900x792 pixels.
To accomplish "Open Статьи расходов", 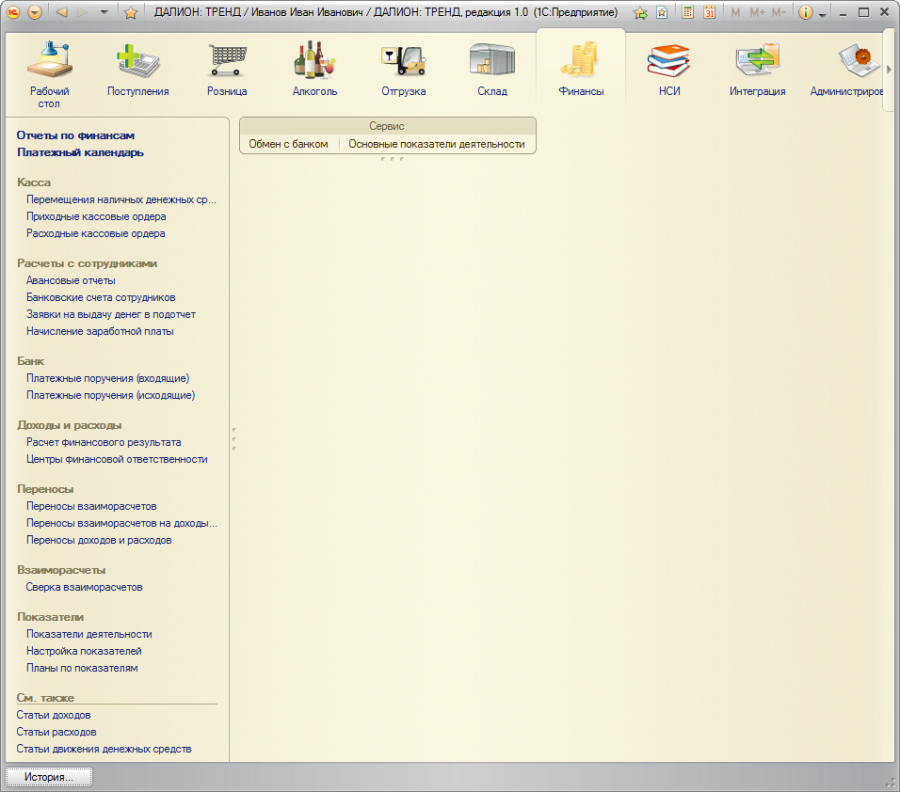I will point(56,732).
